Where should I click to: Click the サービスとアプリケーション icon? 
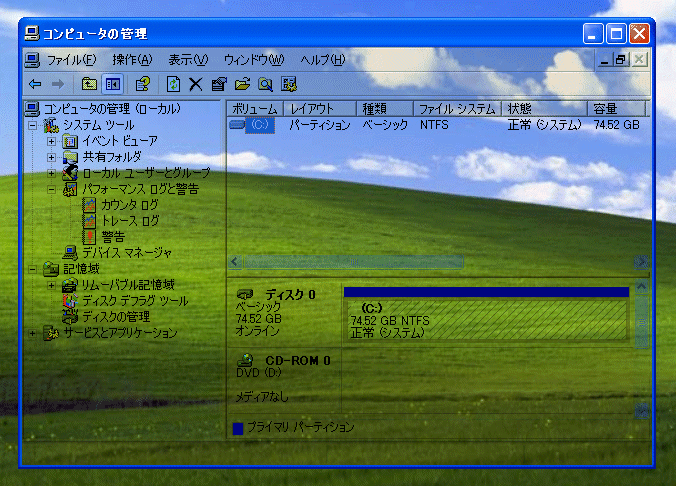51,333
